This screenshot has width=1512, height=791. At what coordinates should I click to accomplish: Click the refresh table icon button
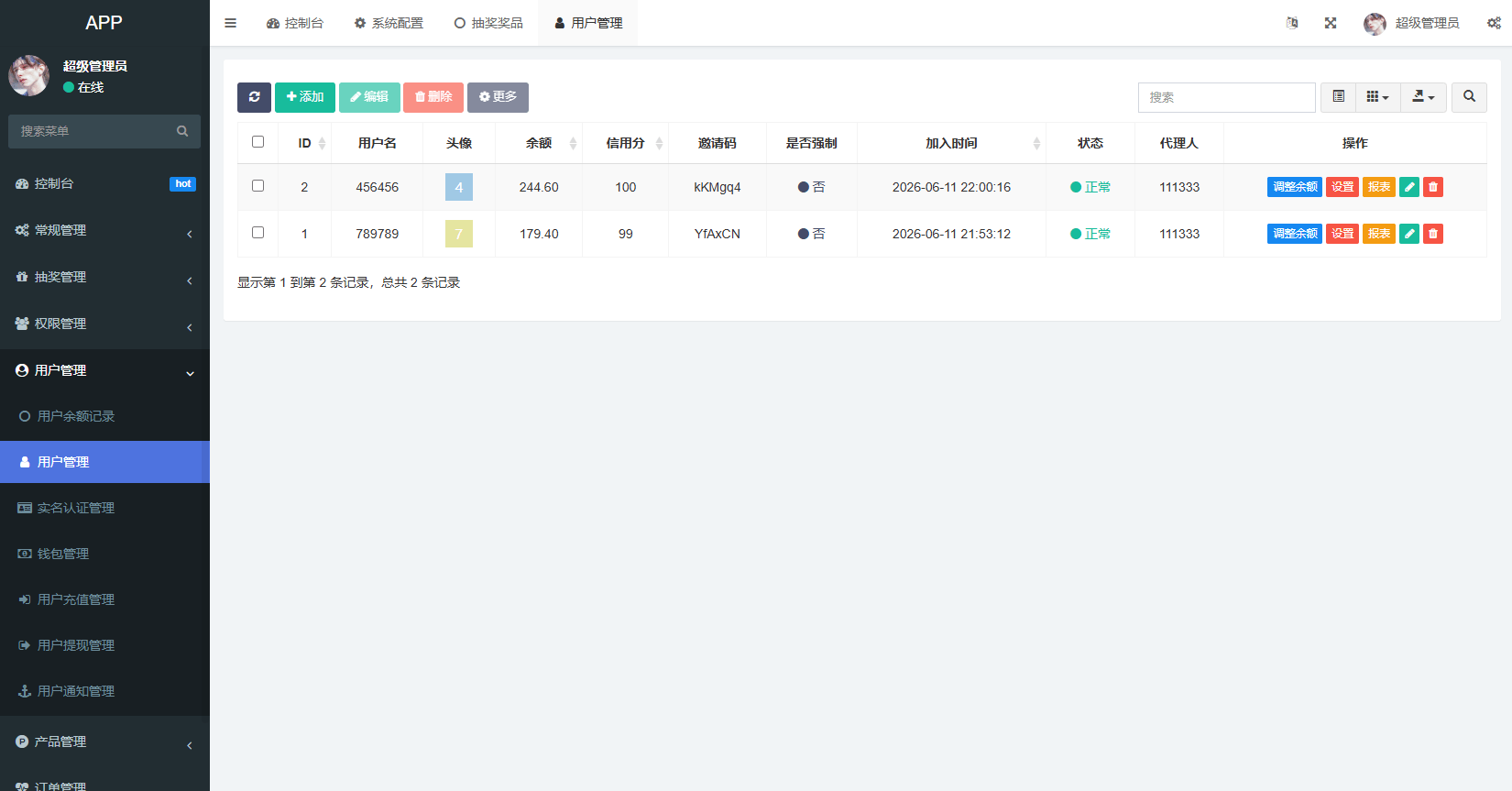[x=254, y=97]
